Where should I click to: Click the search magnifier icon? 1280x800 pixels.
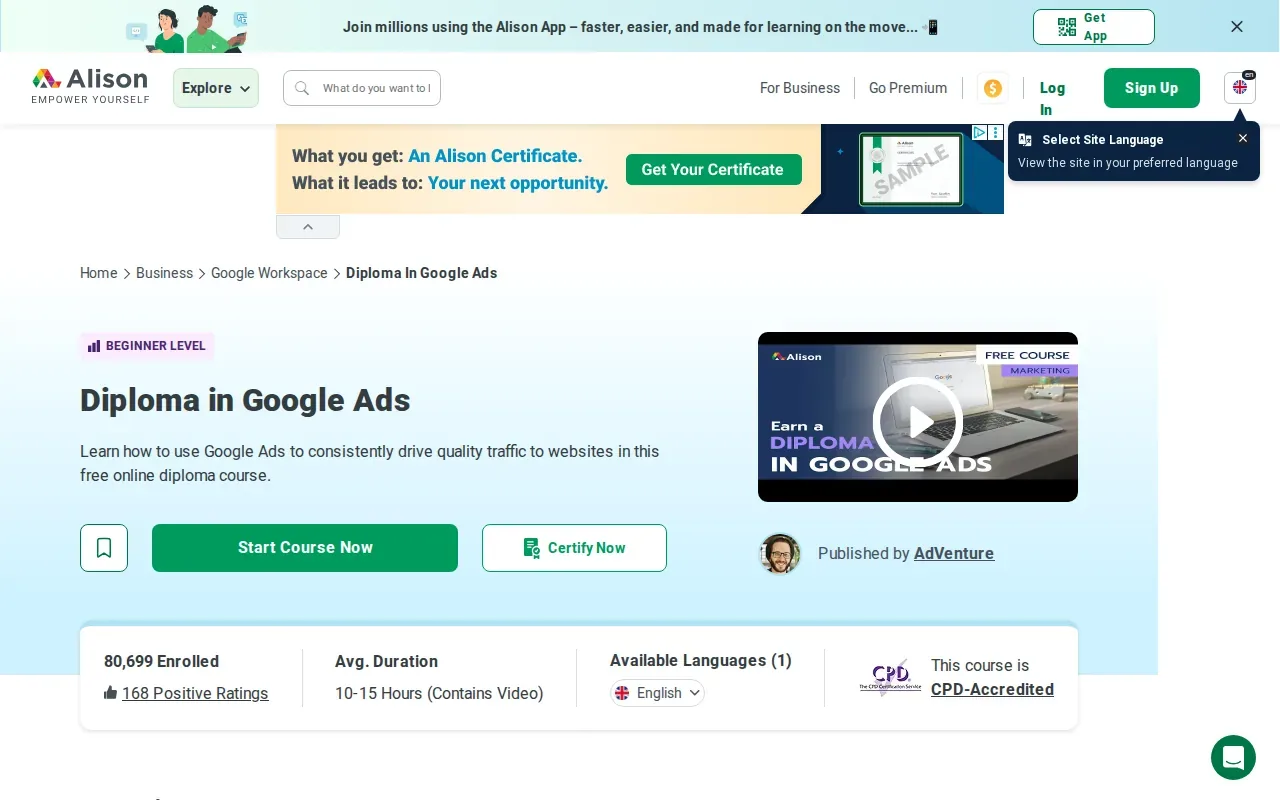pos(302,88)
